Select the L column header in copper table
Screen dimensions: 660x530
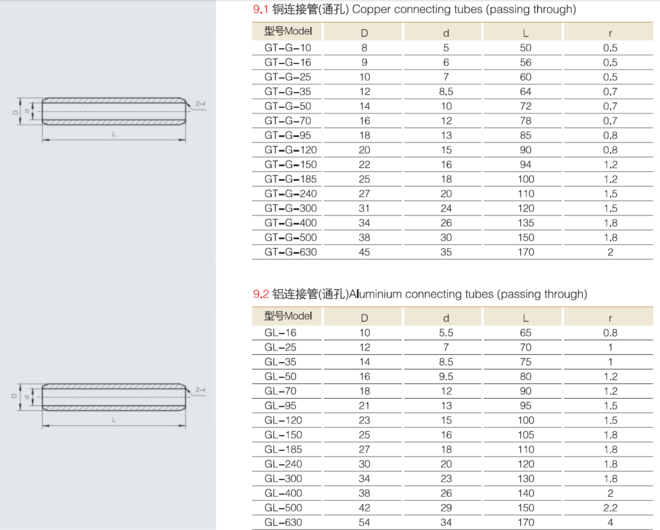[526, 32]
